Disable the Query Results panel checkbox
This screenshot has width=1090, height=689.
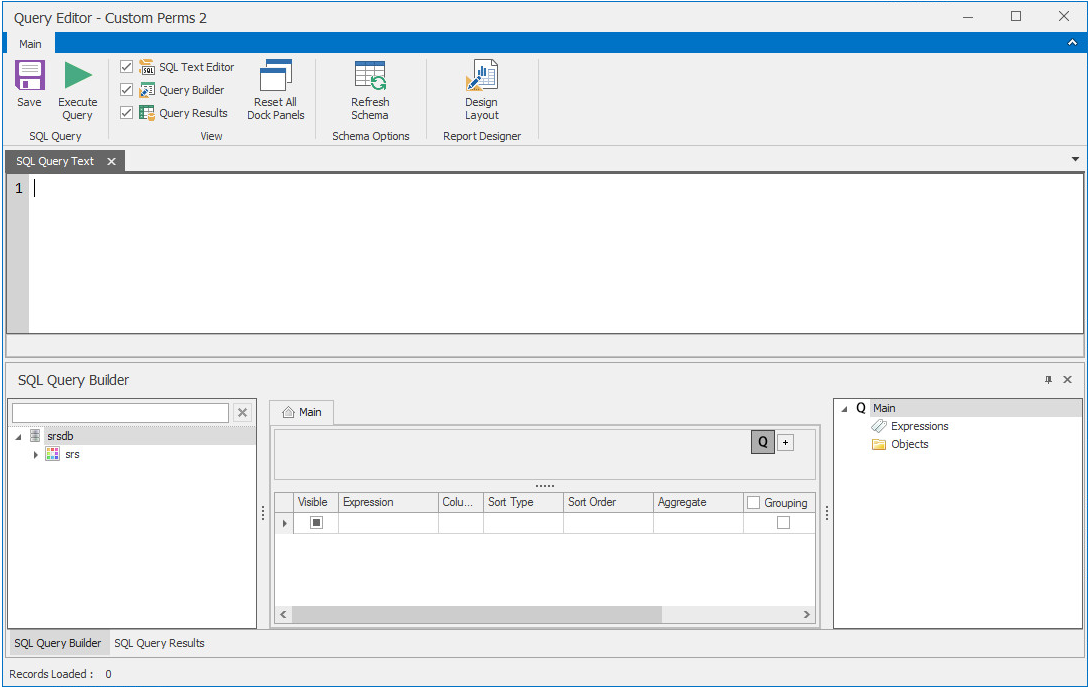click(127, 113)
